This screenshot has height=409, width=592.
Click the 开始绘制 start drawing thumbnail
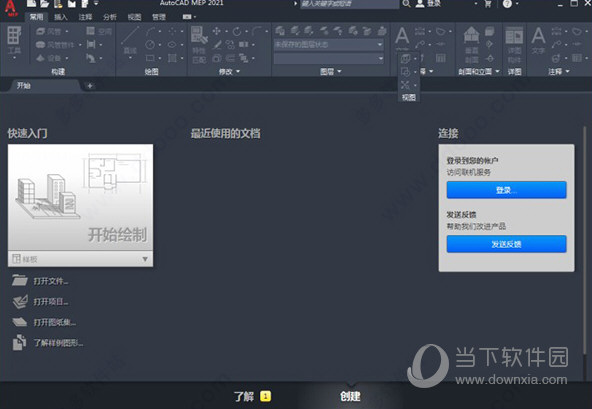[80, 197]
